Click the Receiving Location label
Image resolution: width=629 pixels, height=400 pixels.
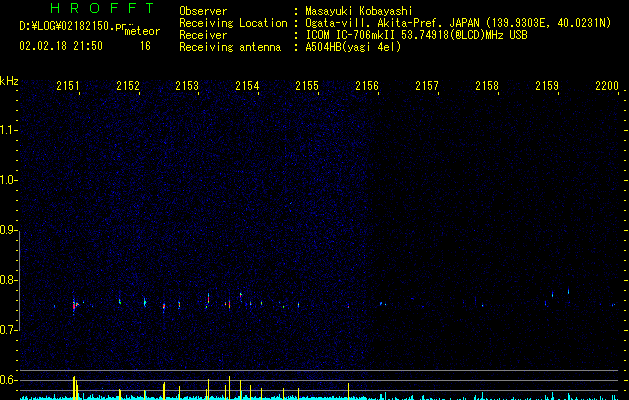(233, 23)
